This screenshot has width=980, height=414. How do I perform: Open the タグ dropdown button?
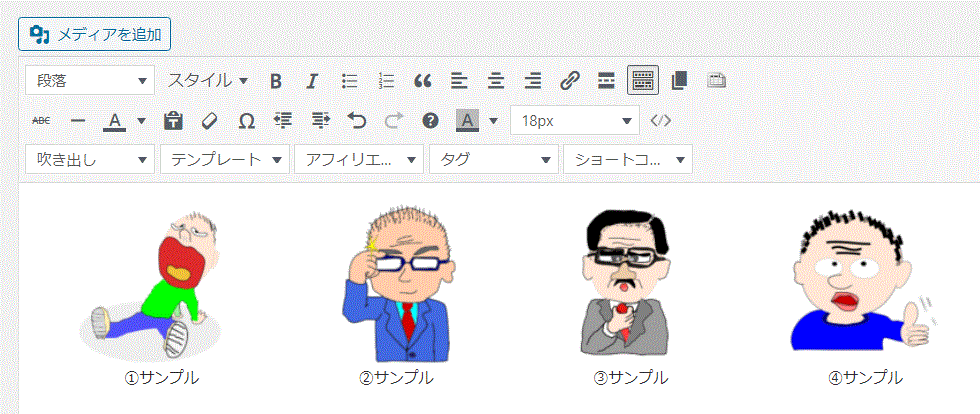coord(493,159)
